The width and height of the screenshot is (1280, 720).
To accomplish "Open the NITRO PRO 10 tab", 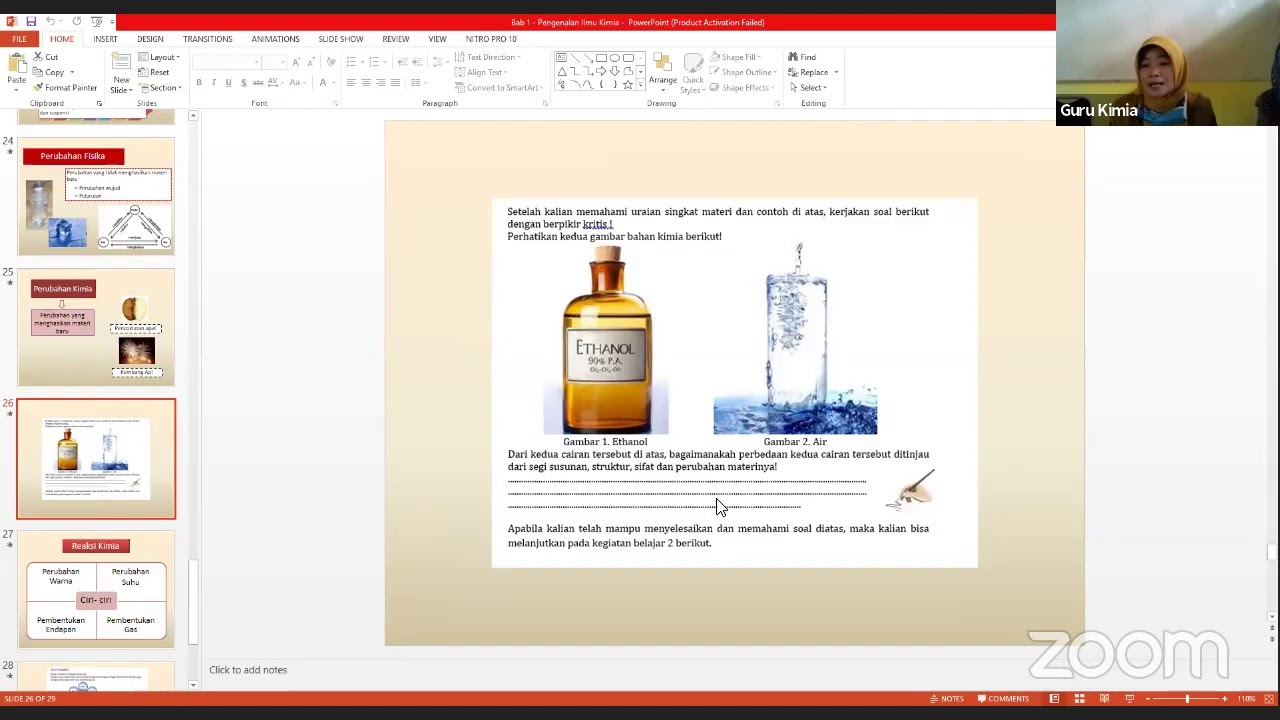I will [x=491, y=39].
